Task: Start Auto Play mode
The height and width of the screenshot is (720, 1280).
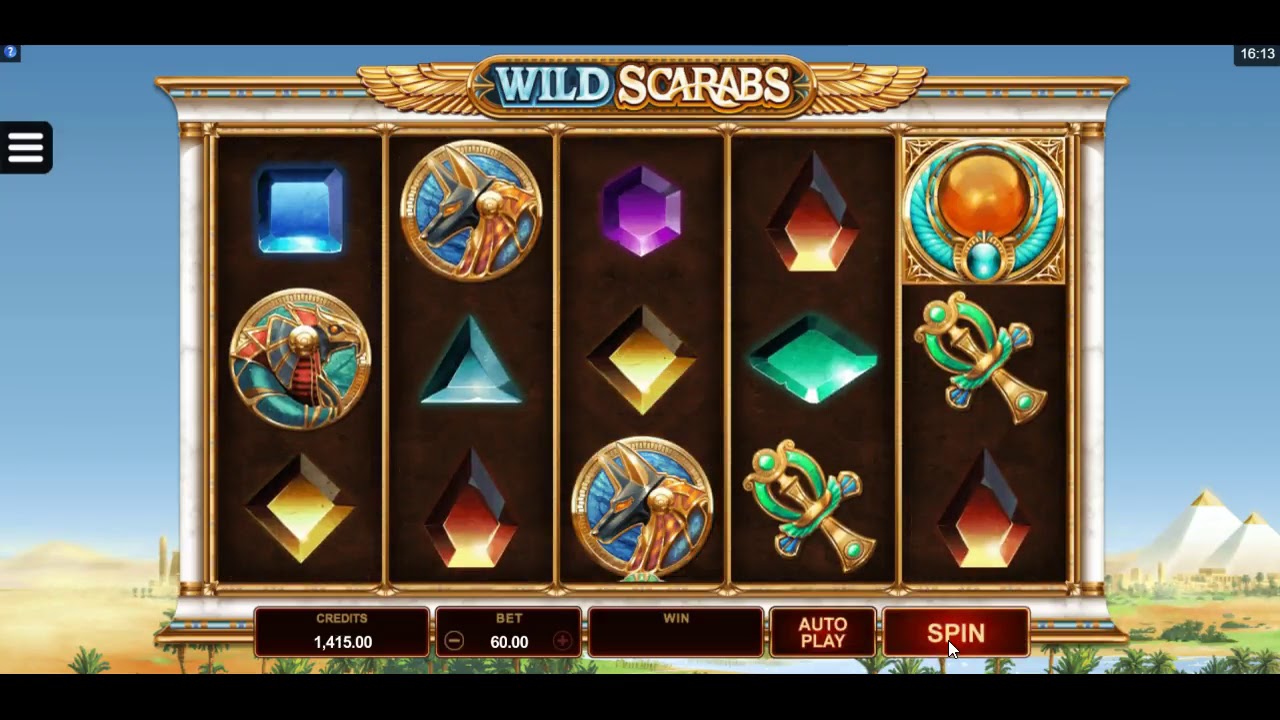Action: click(823, 633)
